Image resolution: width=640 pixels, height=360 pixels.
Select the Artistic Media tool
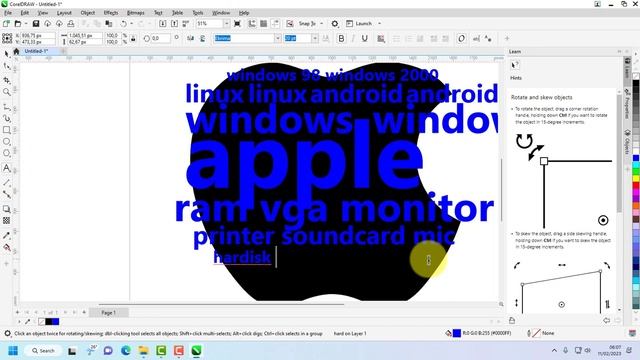click(7, 118)
